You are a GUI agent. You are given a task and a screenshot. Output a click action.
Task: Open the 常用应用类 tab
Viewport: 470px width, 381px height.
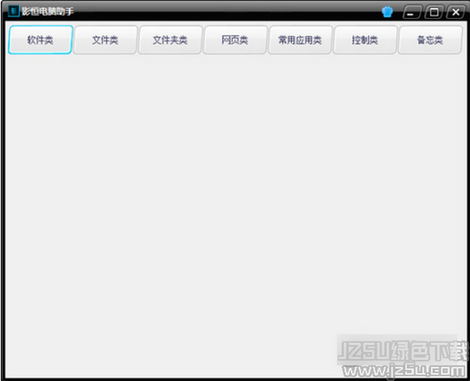point(300,40)
